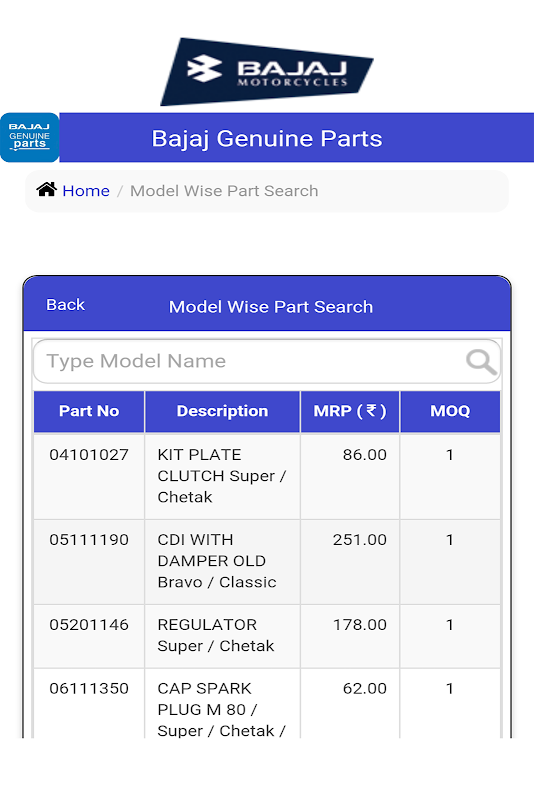Select part number 05111190
Viewport: 534px width, 800px height.
(89, 540)
